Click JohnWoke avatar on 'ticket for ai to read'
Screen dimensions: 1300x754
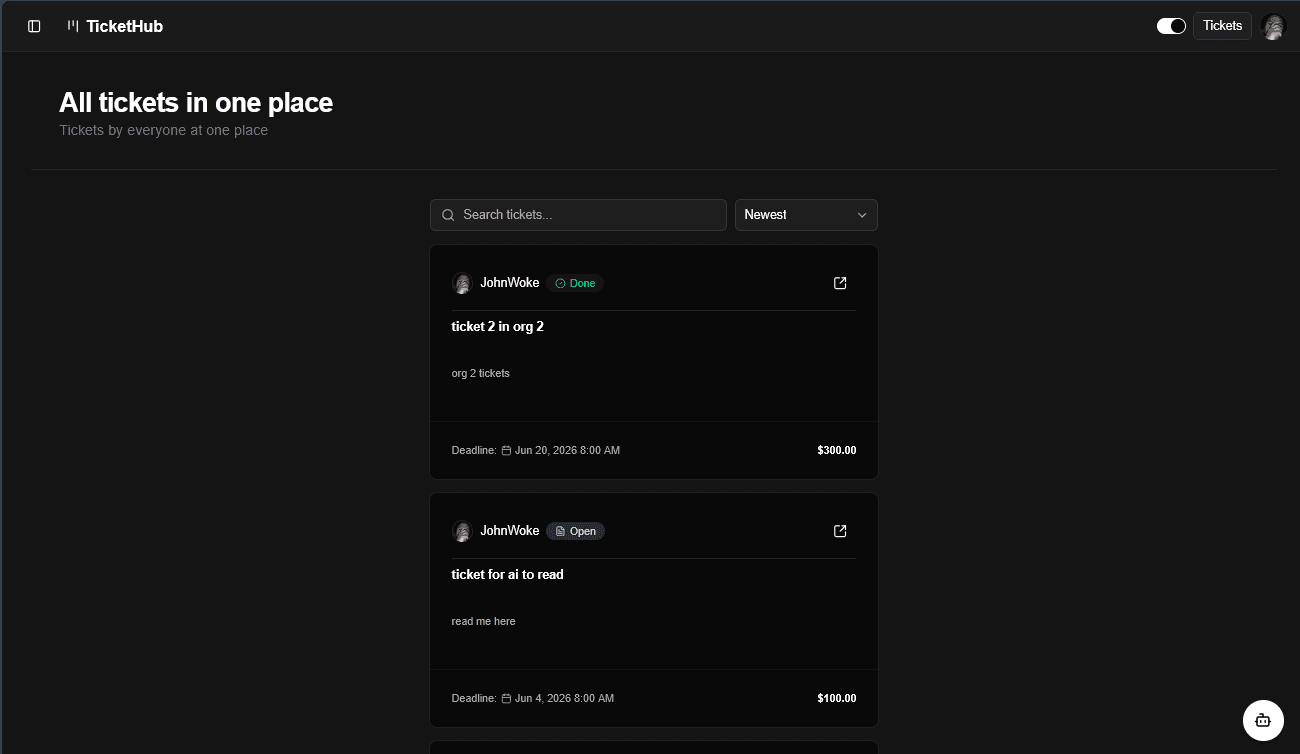(x=462, y=531)
